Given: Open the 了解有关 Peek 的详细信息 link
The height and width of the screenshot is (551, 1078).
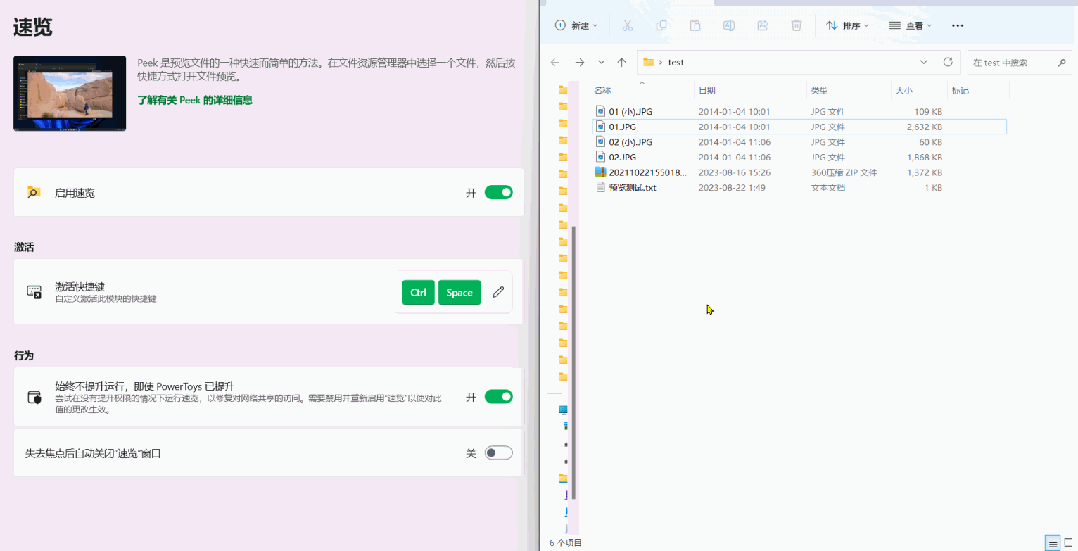Looking at the screenshot, I should click(x=195, y=100).
